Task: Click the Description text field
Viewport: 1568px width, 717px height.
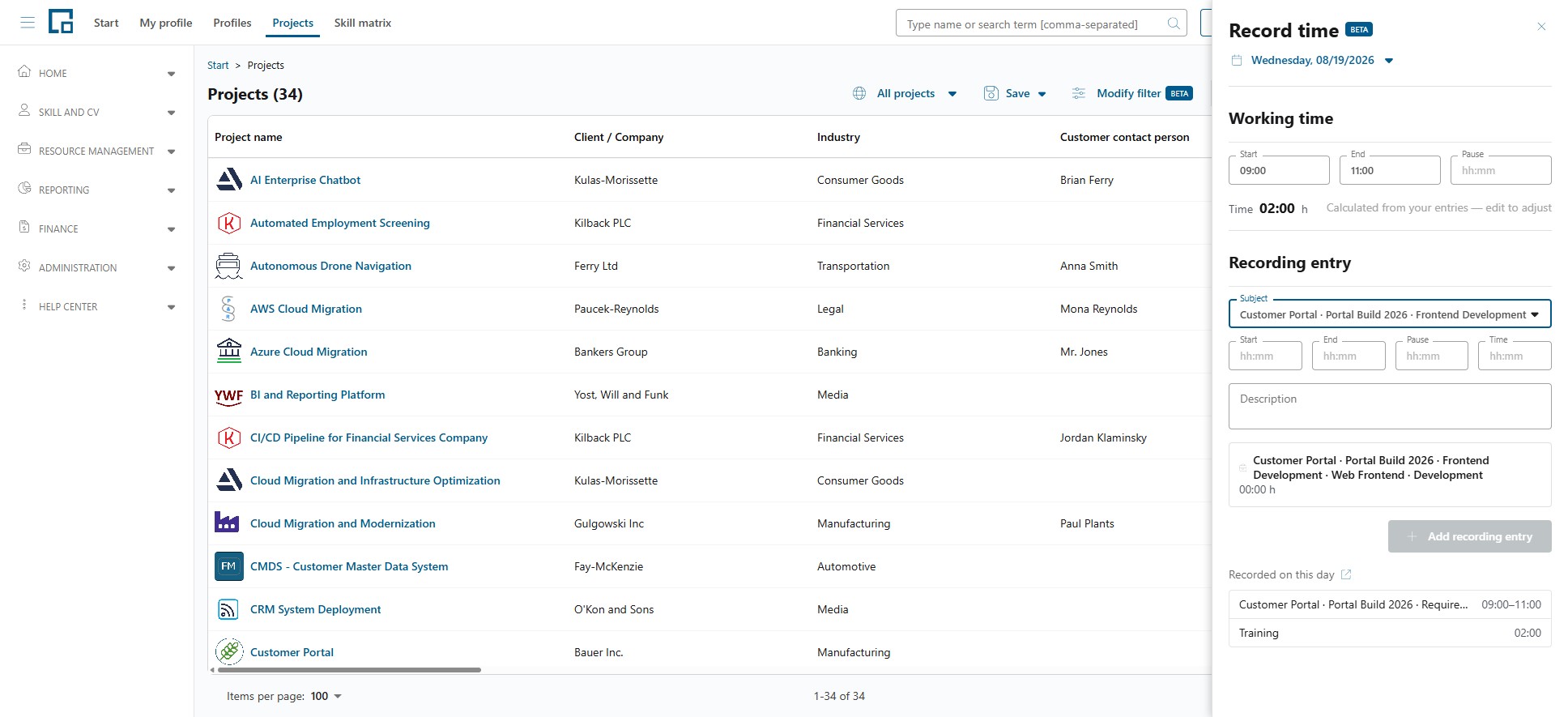Action: point(1390,406)
